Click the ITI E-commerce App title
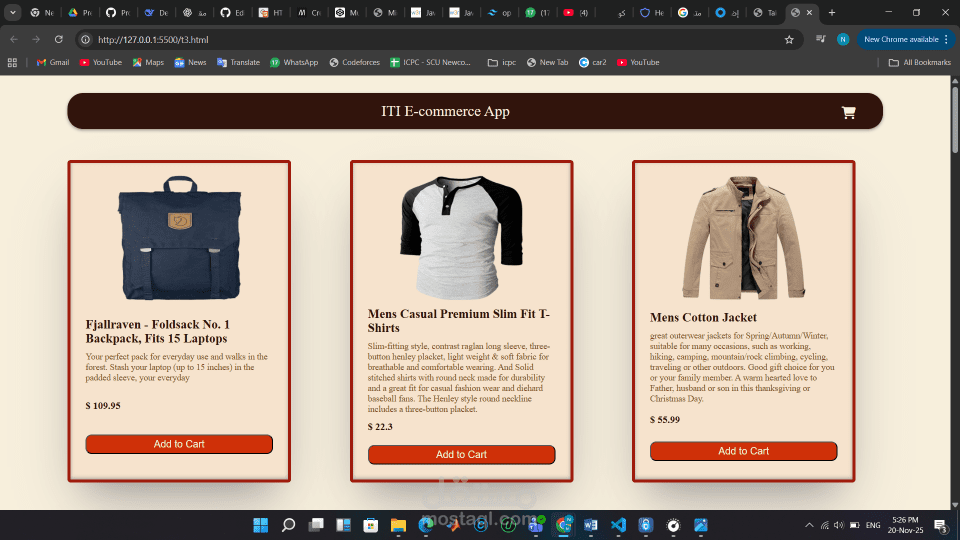Screen dimensions: 960x540 click(x=445, y=111)
